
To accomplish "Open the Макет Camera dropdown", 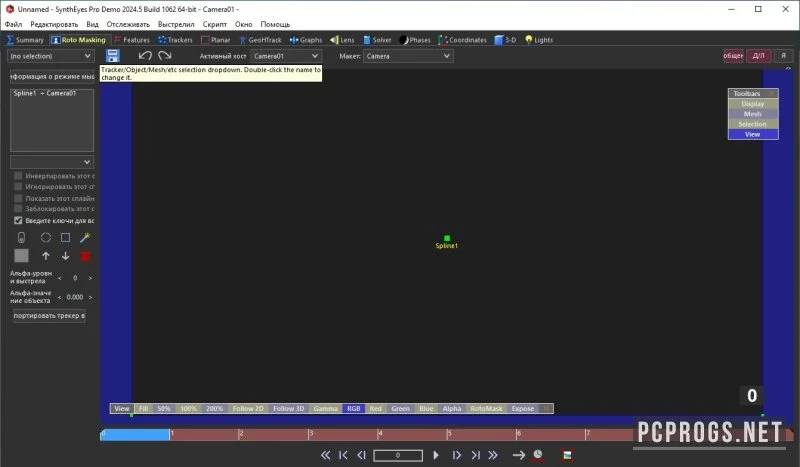I will coord(408,56).
